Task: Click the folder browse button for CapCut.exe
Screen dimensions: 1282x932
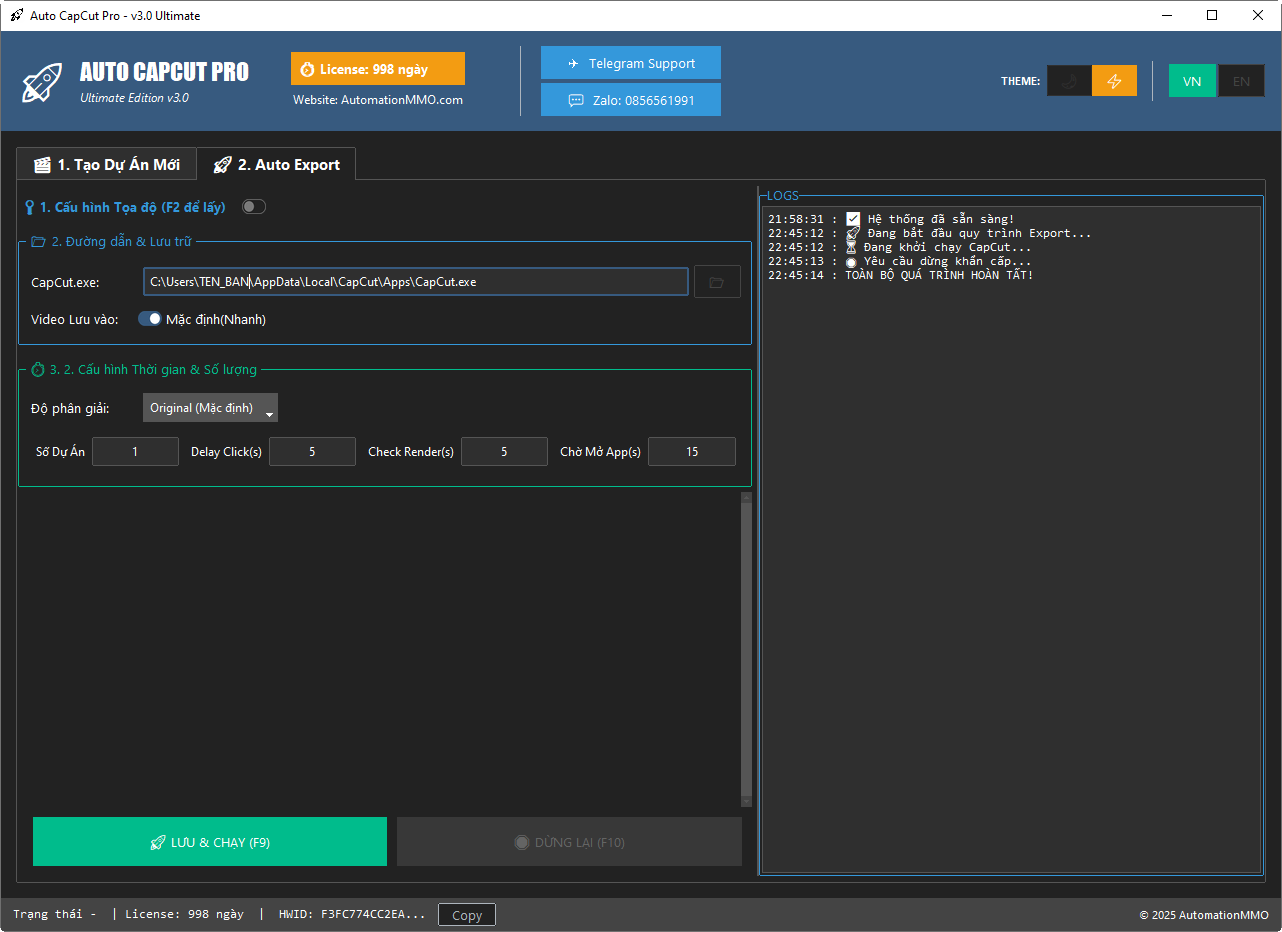Action: tap(716, 282)
